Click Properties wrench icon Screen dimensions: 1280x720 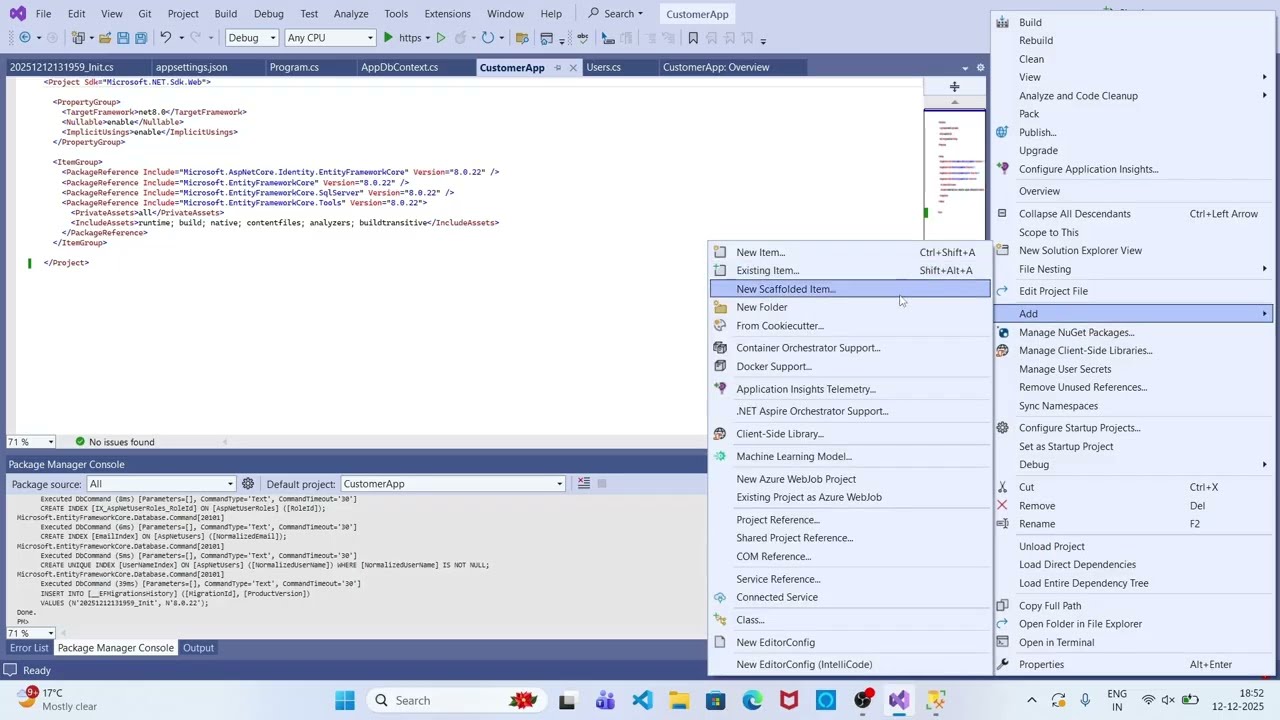pos(1002,664)
